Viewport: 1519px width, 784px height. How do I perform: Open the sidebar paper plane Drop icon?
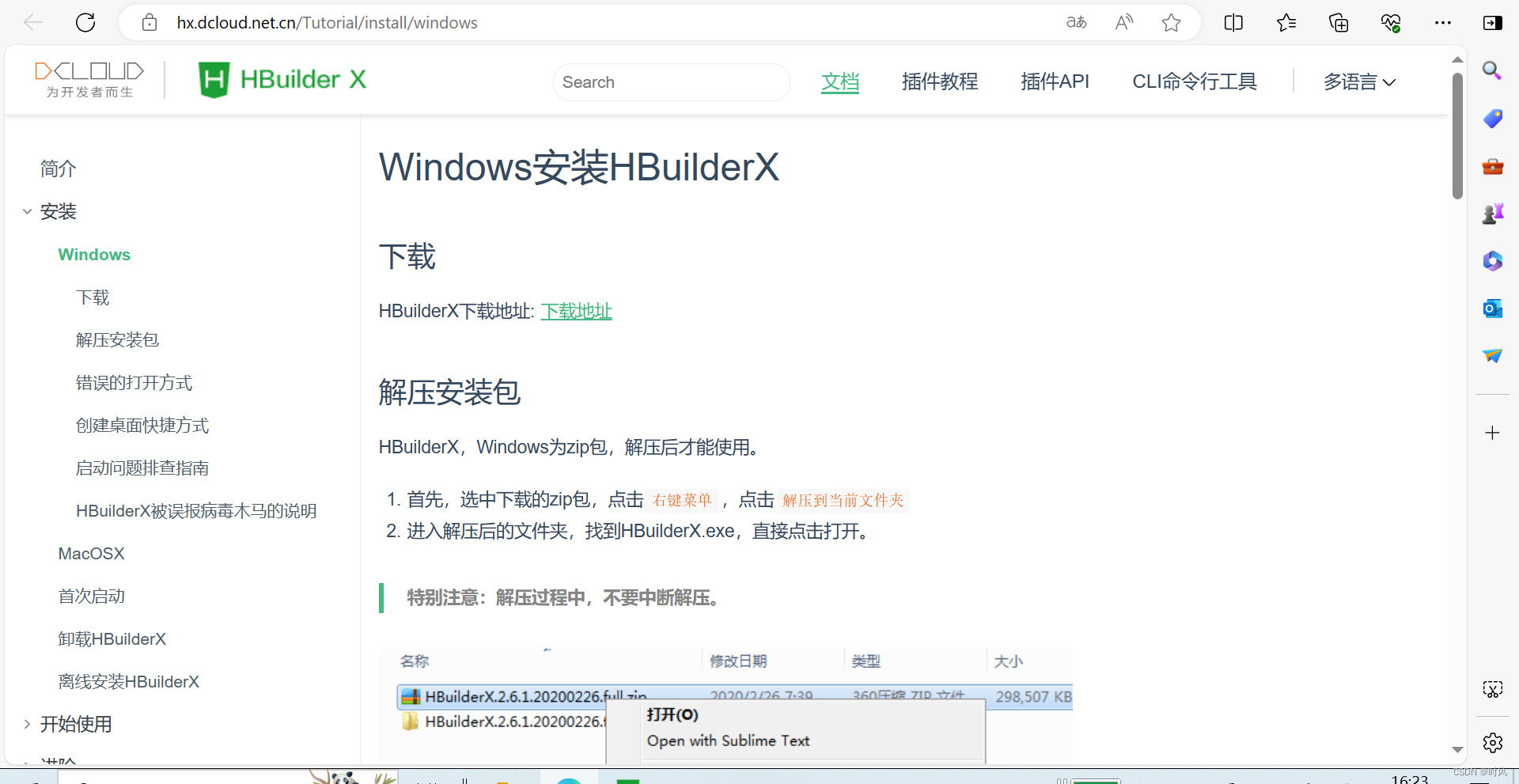[x=1492, y=356]
